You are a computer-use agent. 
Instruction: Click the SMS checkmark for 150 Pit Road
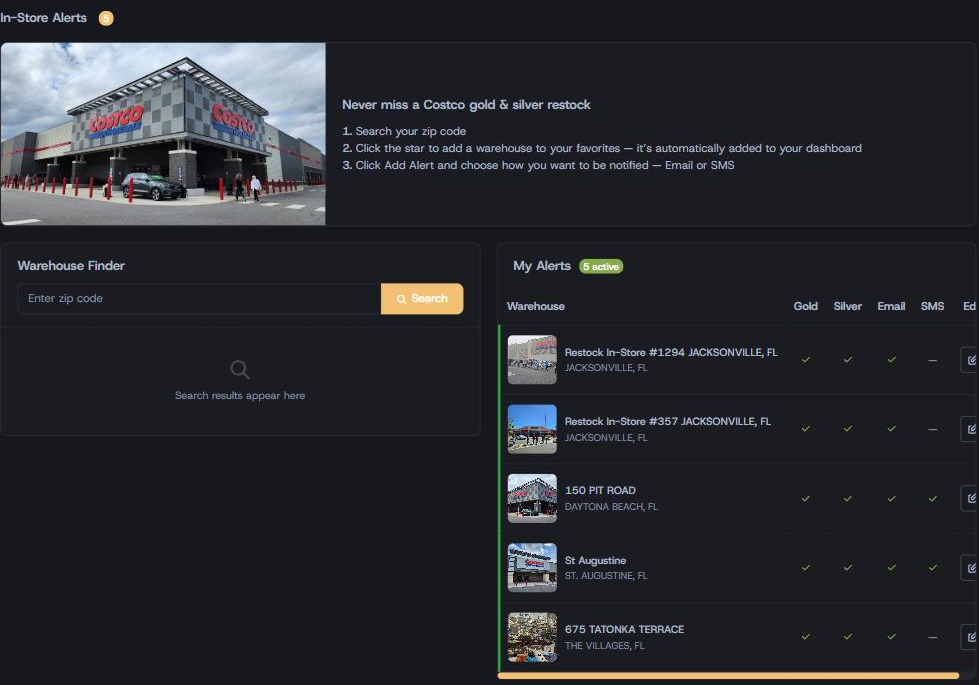click(932, 498)
